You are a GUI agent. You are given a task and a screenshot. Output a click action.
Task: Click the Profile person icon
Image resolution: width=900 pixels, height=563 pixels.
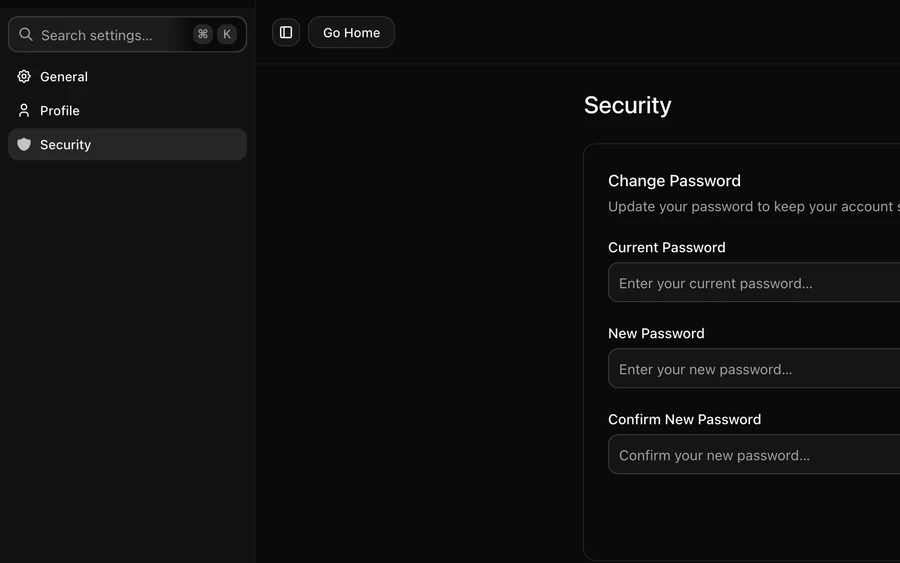24,110
